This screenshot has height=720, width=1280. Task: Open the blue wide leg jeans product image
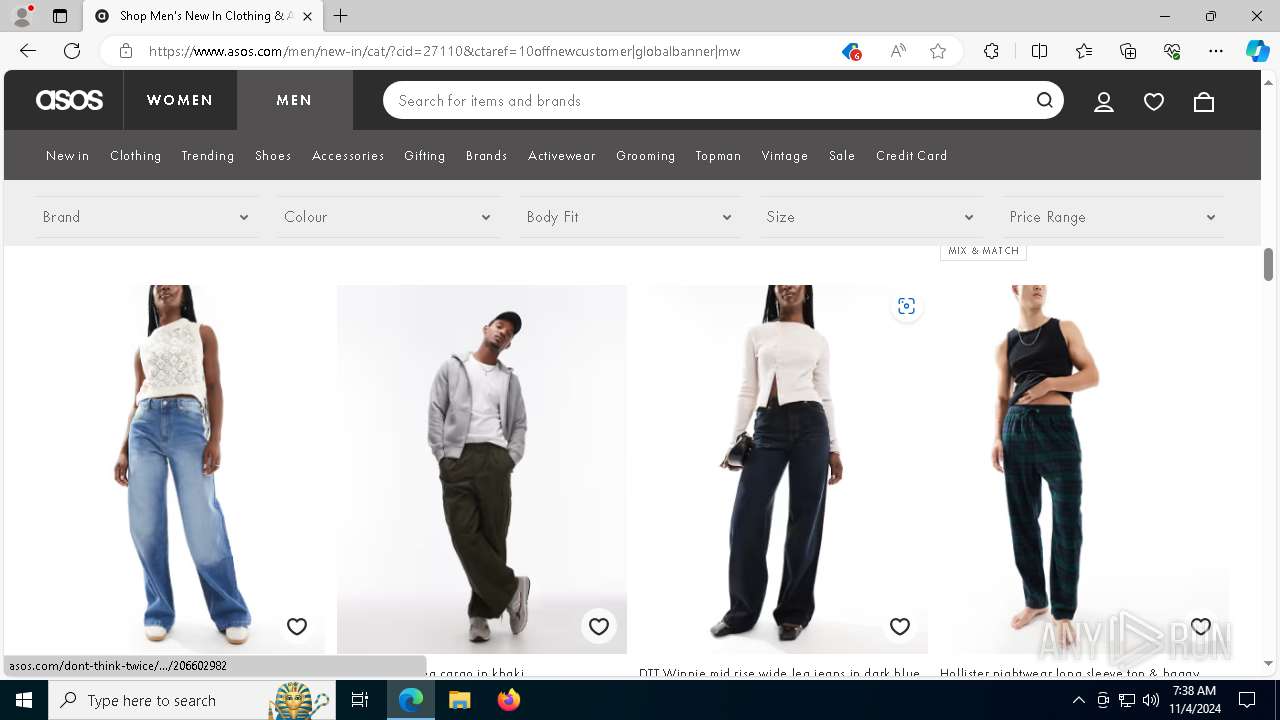pyautogui.click(x=180, y=469)
